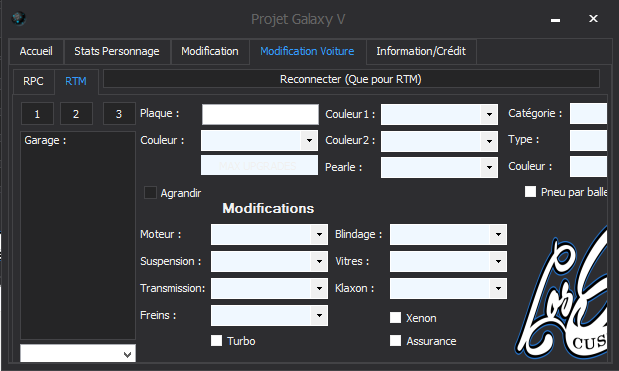619x371 pixels.
Task: Click the MAX UPGRADES button
Action: coord(259,165)
